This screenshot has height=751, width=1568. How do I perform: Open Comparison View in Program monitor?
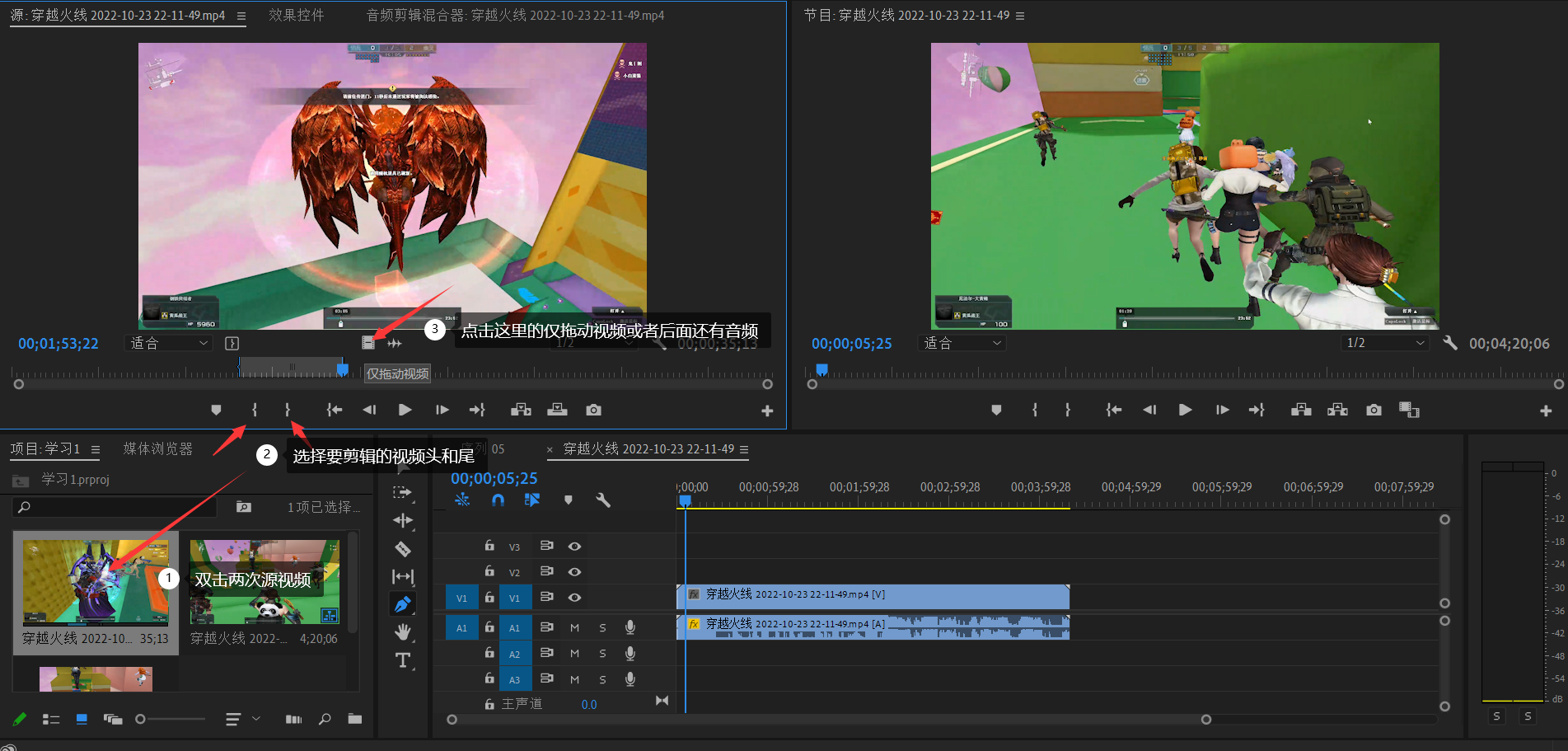tap(1409, 410)
